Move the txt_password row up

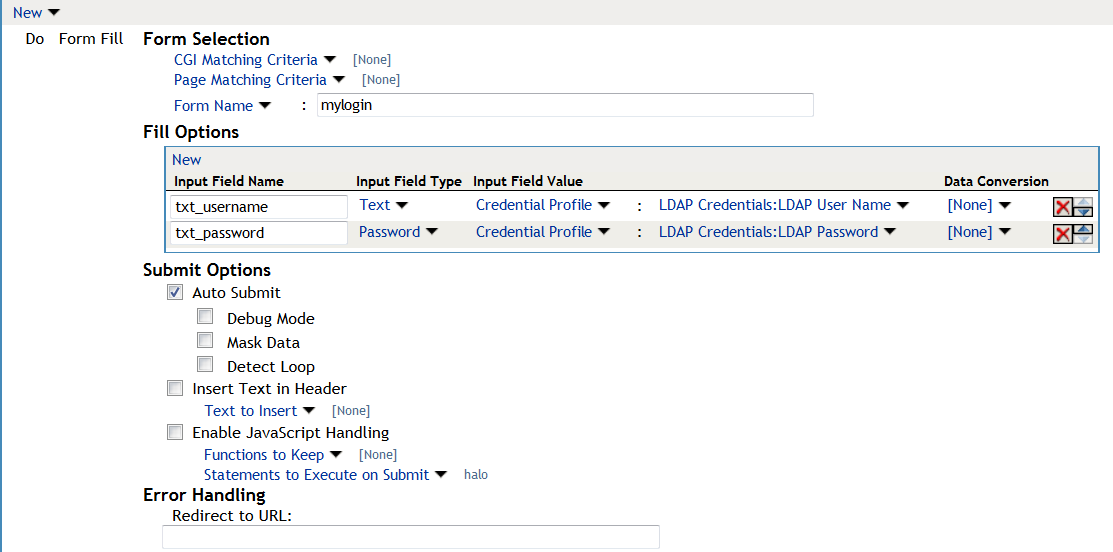click(1083, 229)
